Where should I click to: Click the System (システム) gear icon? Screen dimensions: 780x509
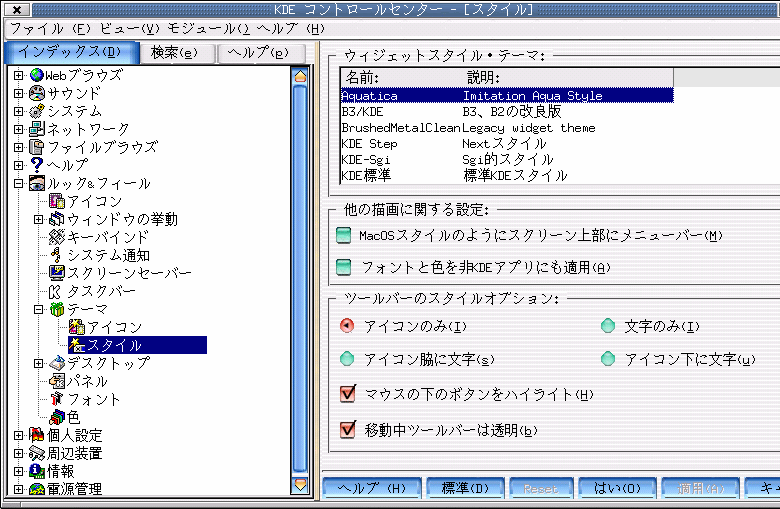tap(36, 111)
